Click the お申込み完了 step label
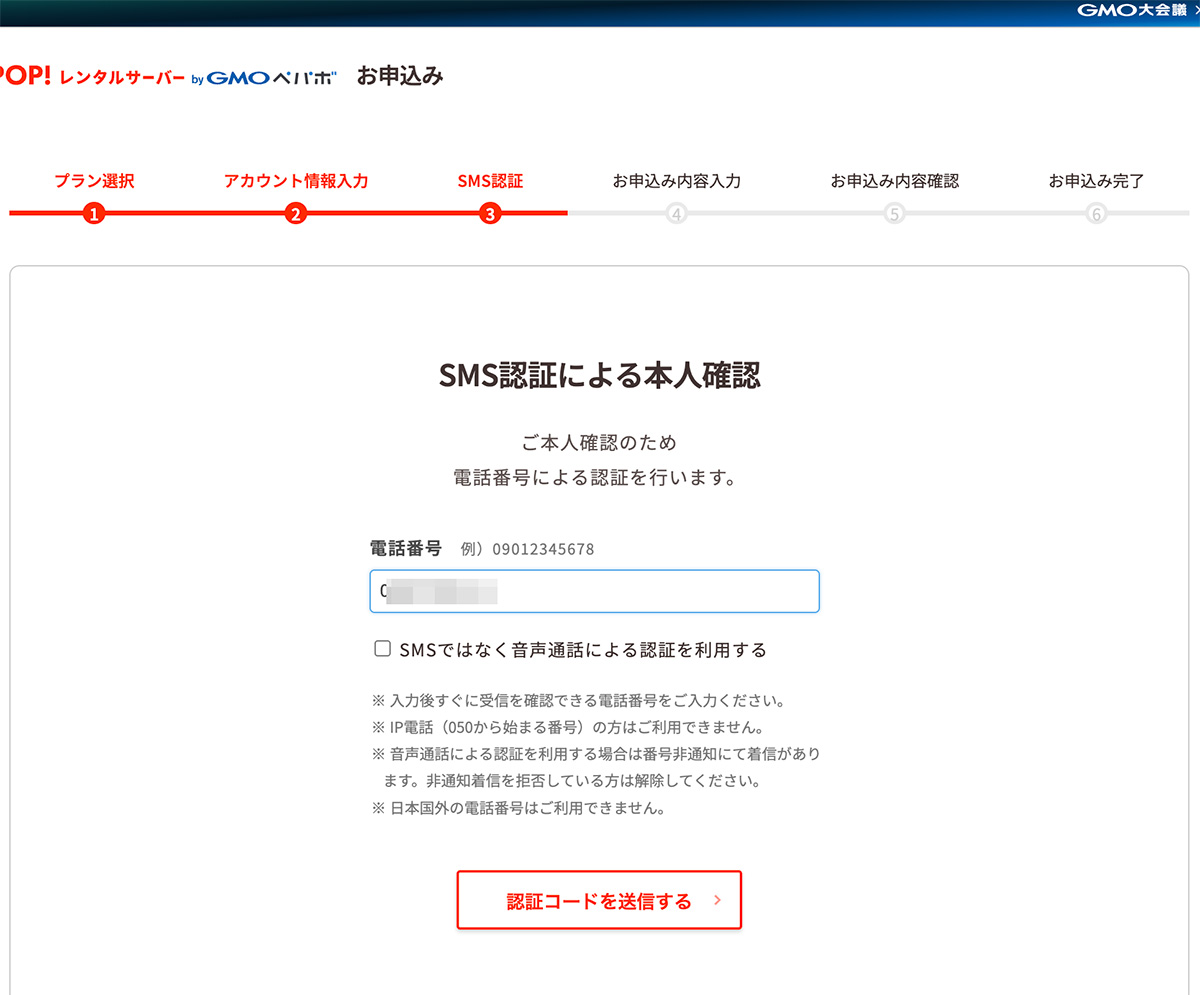The width and height of the screenshot is (1200, 995). tap(1095, 181)
